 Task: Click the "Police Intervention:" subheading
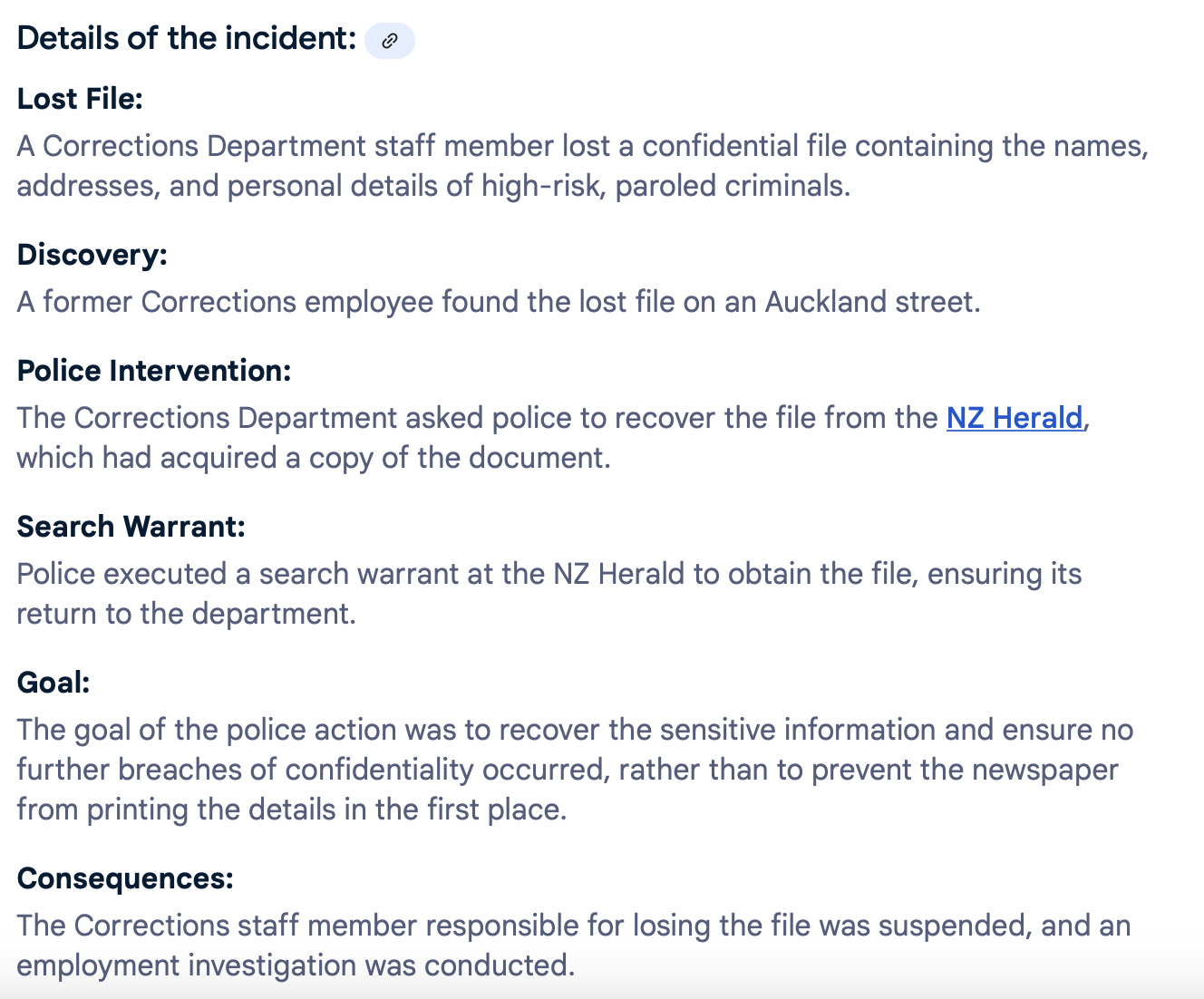pyautogui.click(x=154, y=371)
